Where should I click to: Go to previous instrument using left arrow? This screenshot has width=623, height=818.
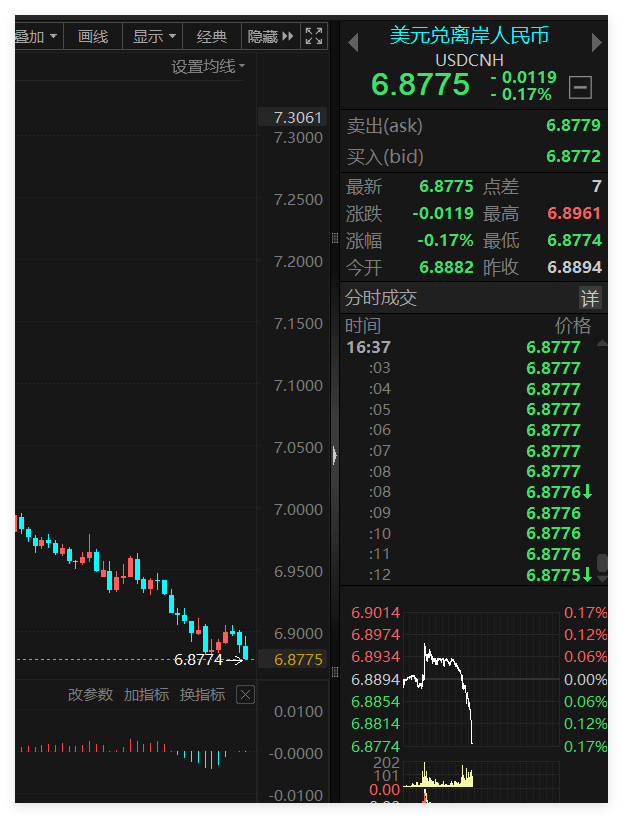(x=353, y=43)
